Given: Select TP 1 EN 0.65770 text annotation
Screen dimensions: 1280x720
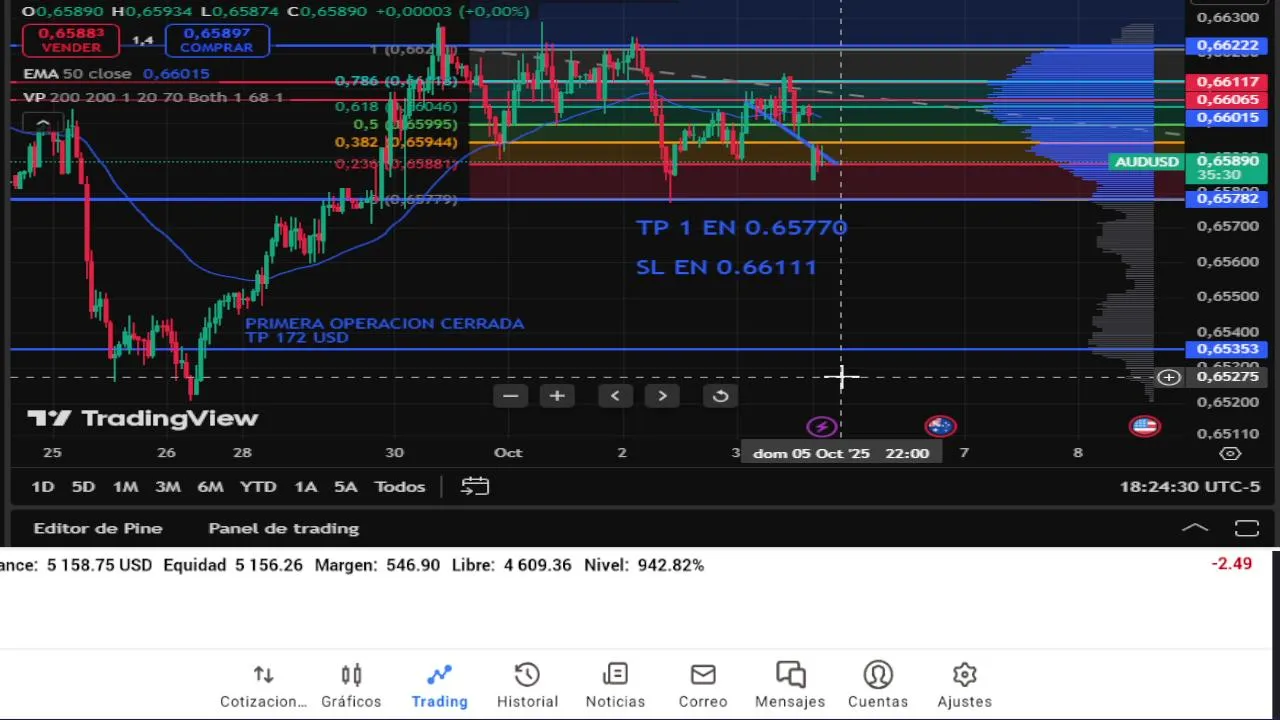Looking at the screenshot, I should pyautogui.click(x=741, y=228).
